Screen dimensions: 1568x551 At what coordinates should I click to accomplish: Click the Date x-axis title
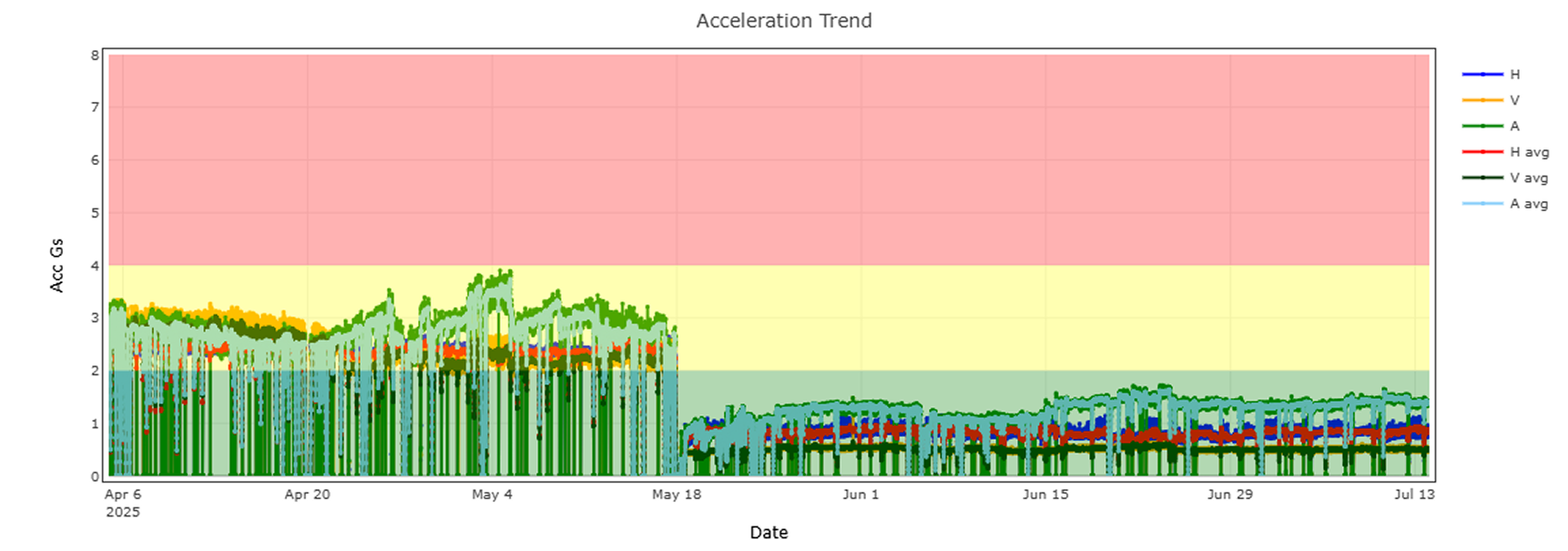tap(769, 533)
